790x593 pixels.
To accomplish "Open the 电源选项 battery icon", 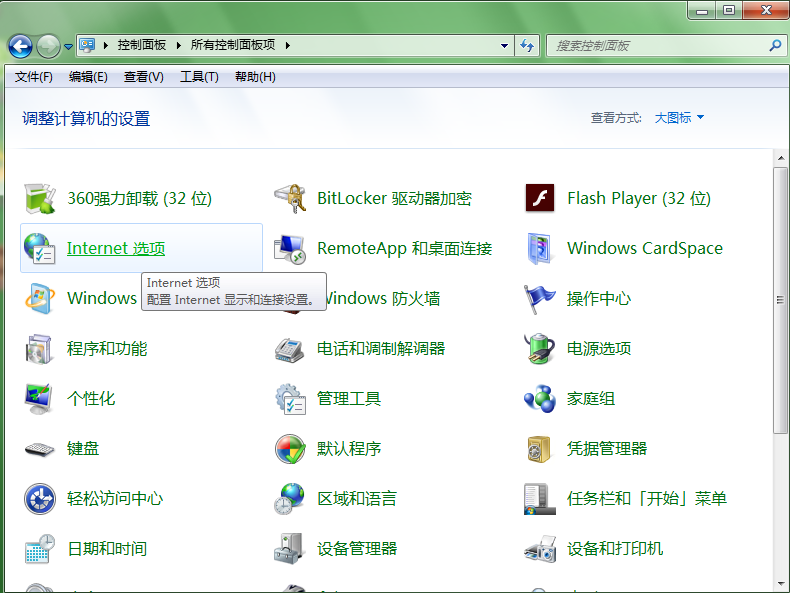I will [x=540, y=348].
